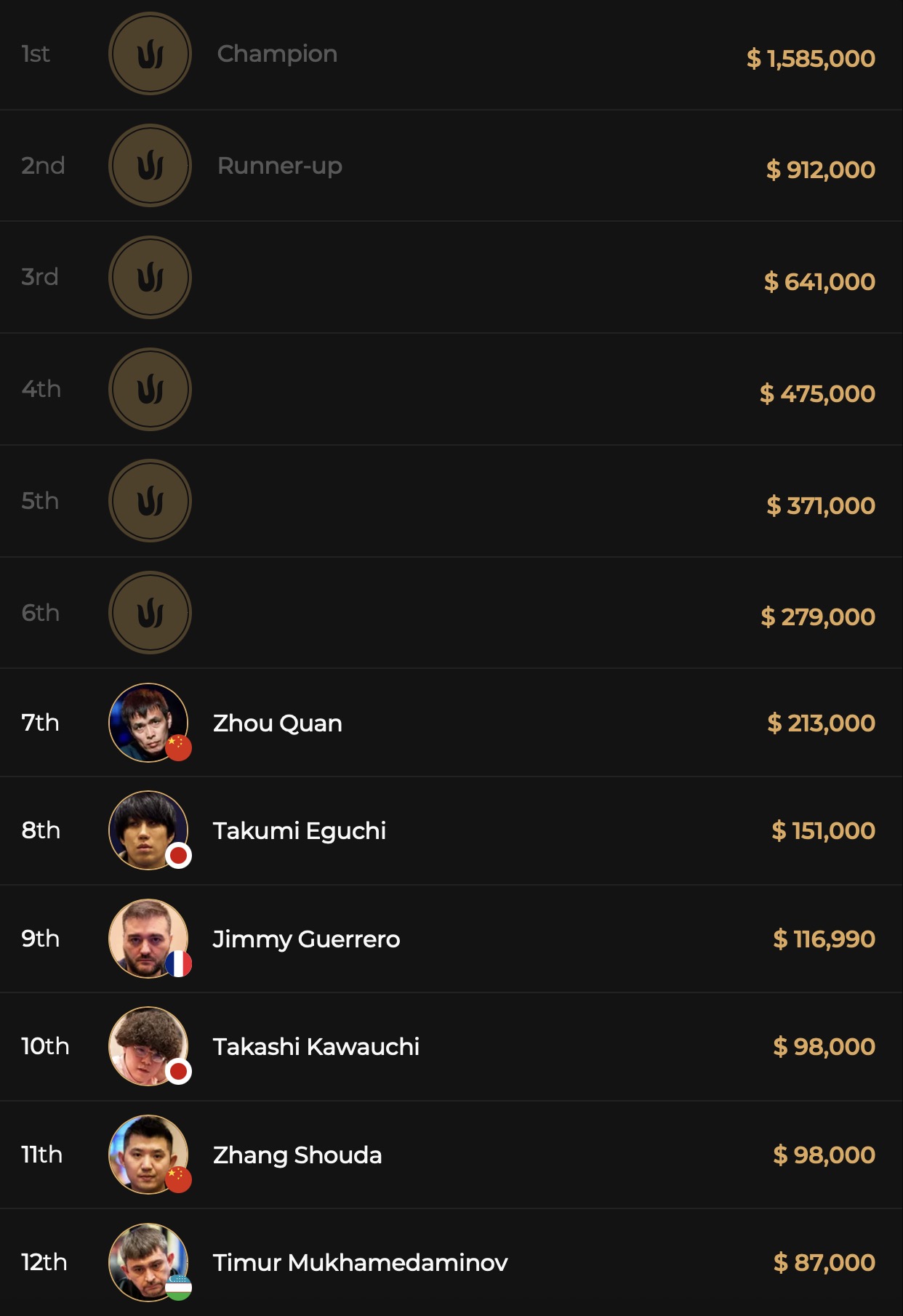Click the 4th place placeholder emblem
This screenshot has height=1316, width=903.
tap(150, 390)
